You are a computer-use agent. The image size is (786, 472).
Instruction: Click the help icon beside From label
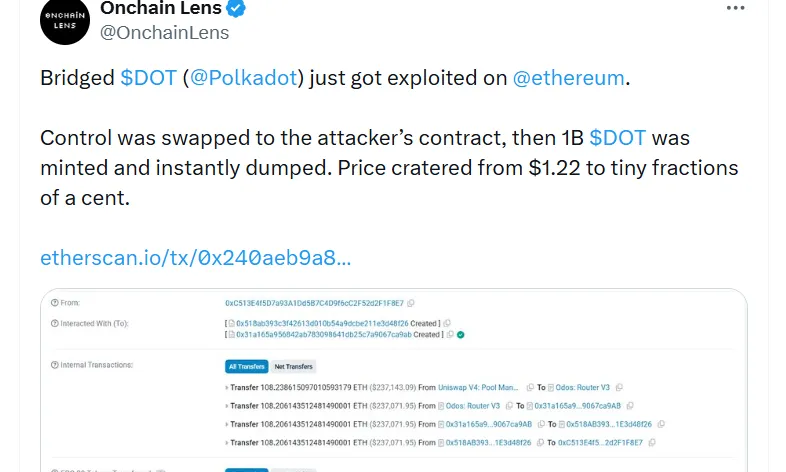[54, 302]
